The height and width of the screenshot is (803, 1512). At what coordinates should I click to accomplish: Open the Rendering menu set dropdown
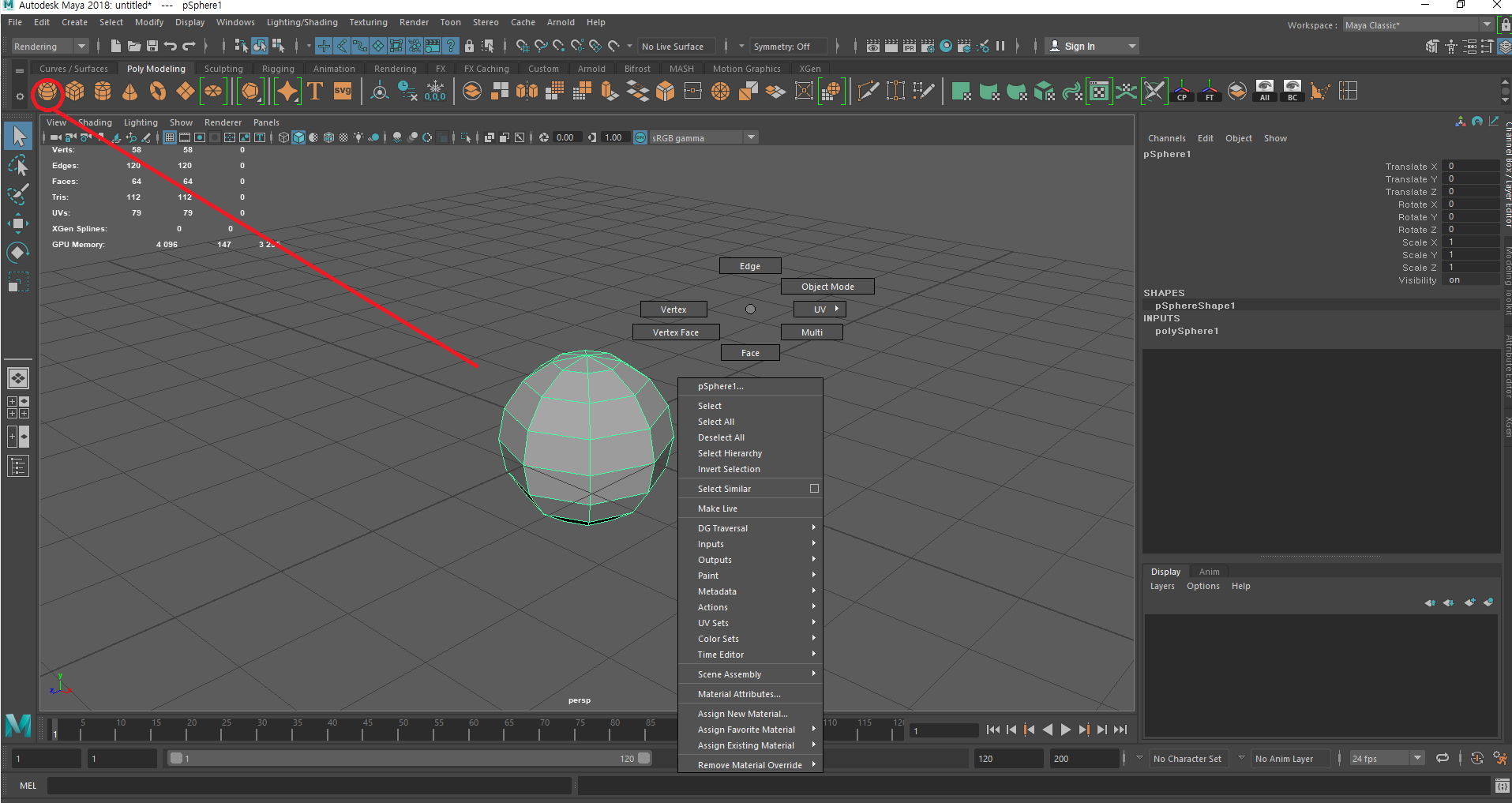50,47
